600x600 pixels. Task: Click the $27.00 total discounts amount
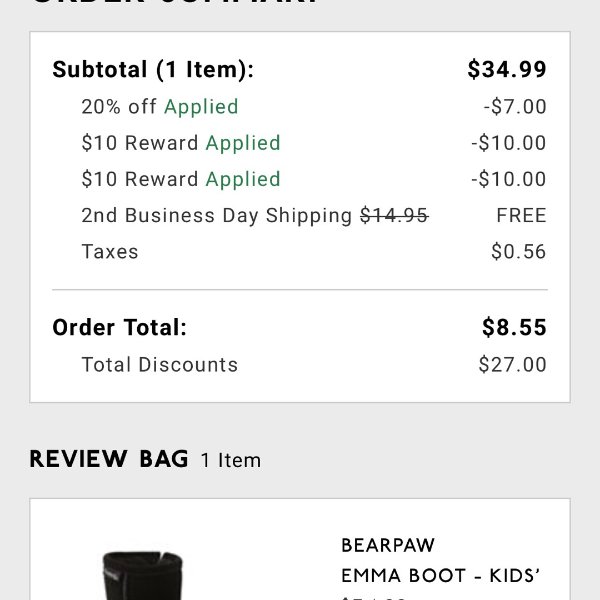[512, 364]
